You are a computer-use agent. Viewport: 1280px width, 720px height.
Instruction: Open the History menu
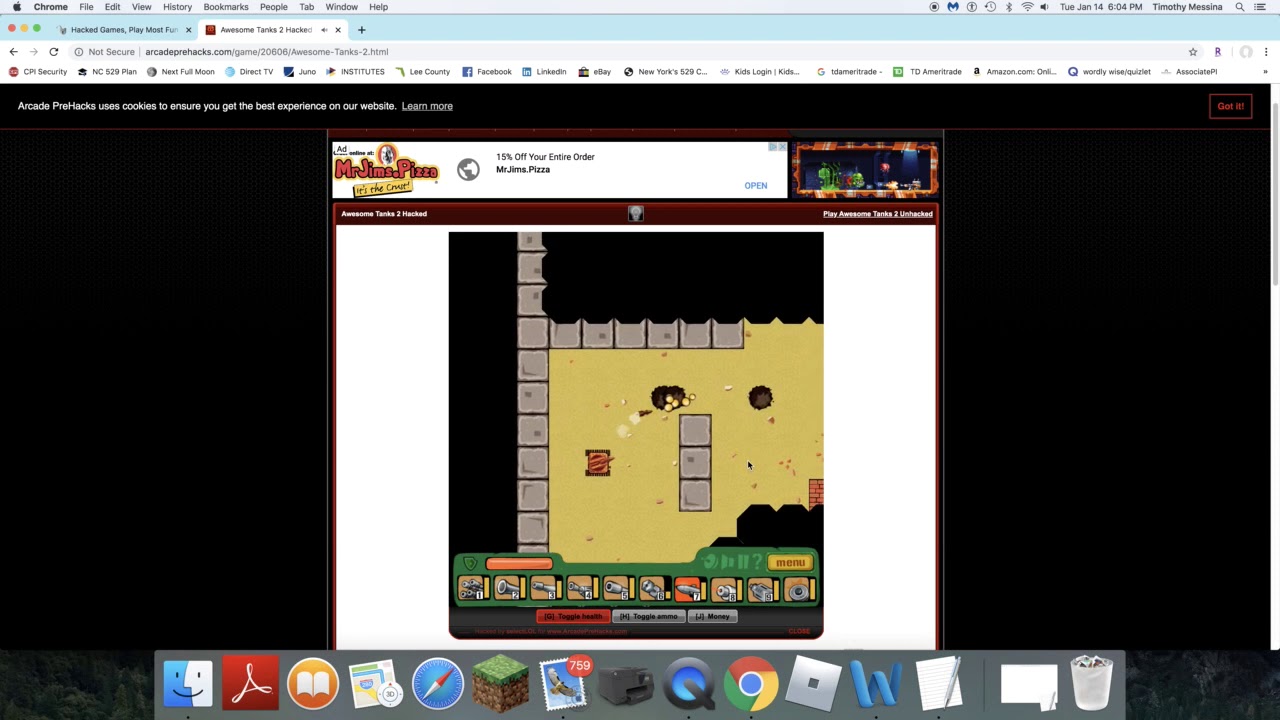point(177,7)
